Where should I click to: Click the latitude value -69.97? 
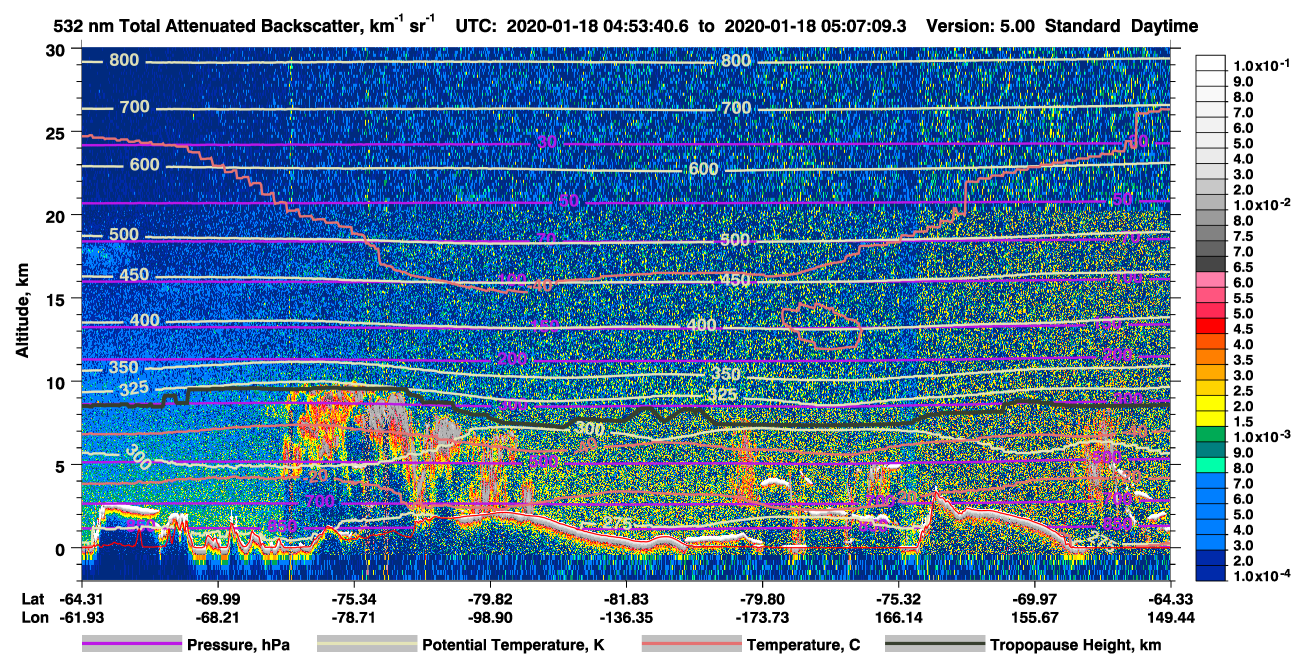(1034, 600)
